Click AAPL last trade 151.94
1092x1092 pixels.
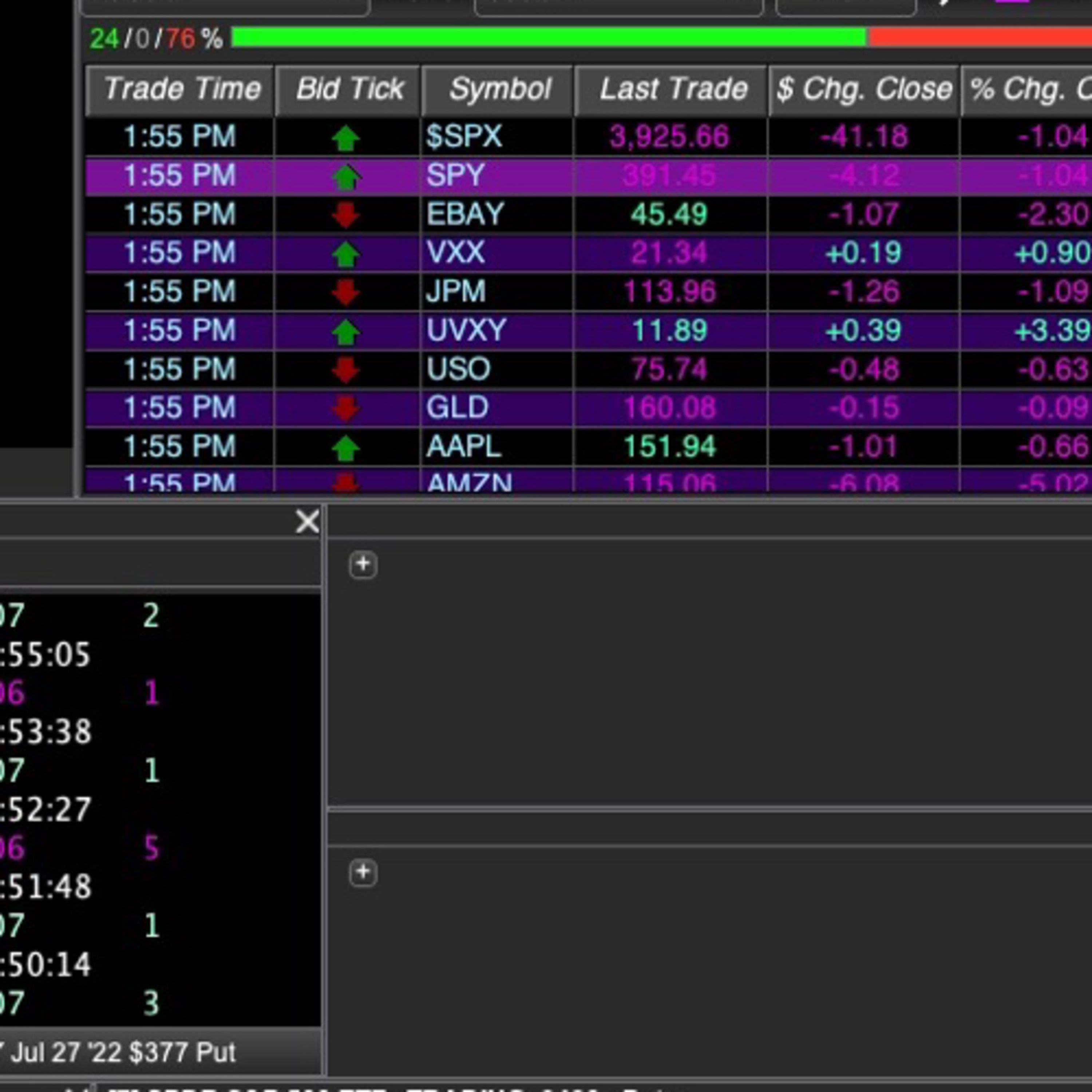pos(669,447)
